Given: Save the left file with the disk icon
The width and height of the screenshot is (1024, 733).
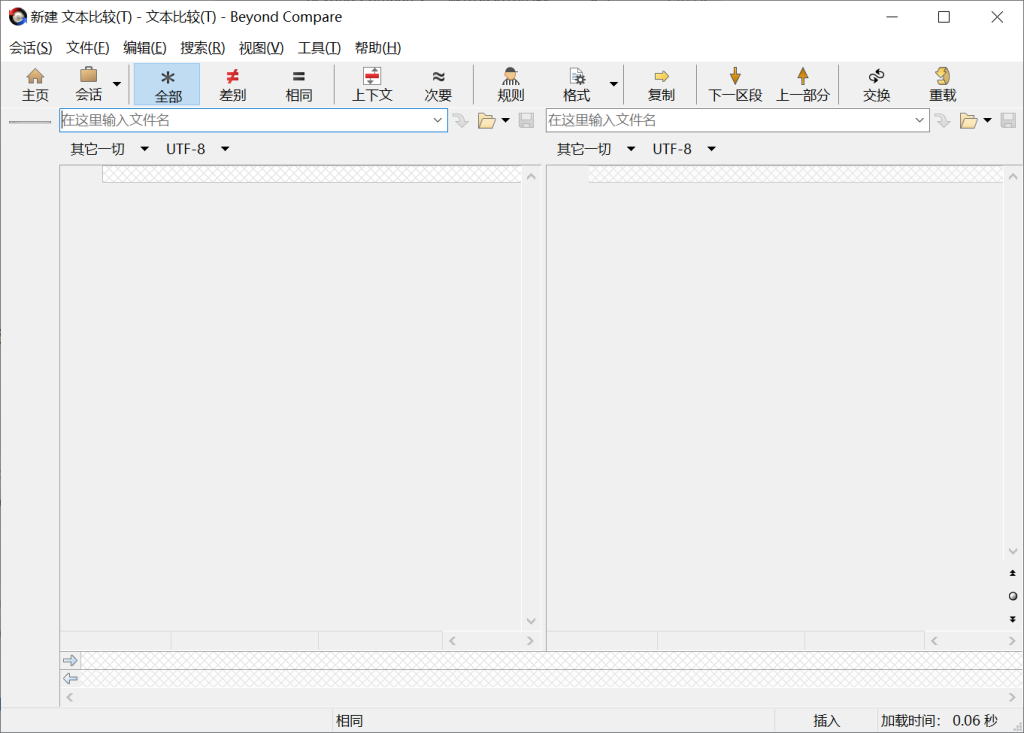Looking at the screenshot, I should 526,120.
